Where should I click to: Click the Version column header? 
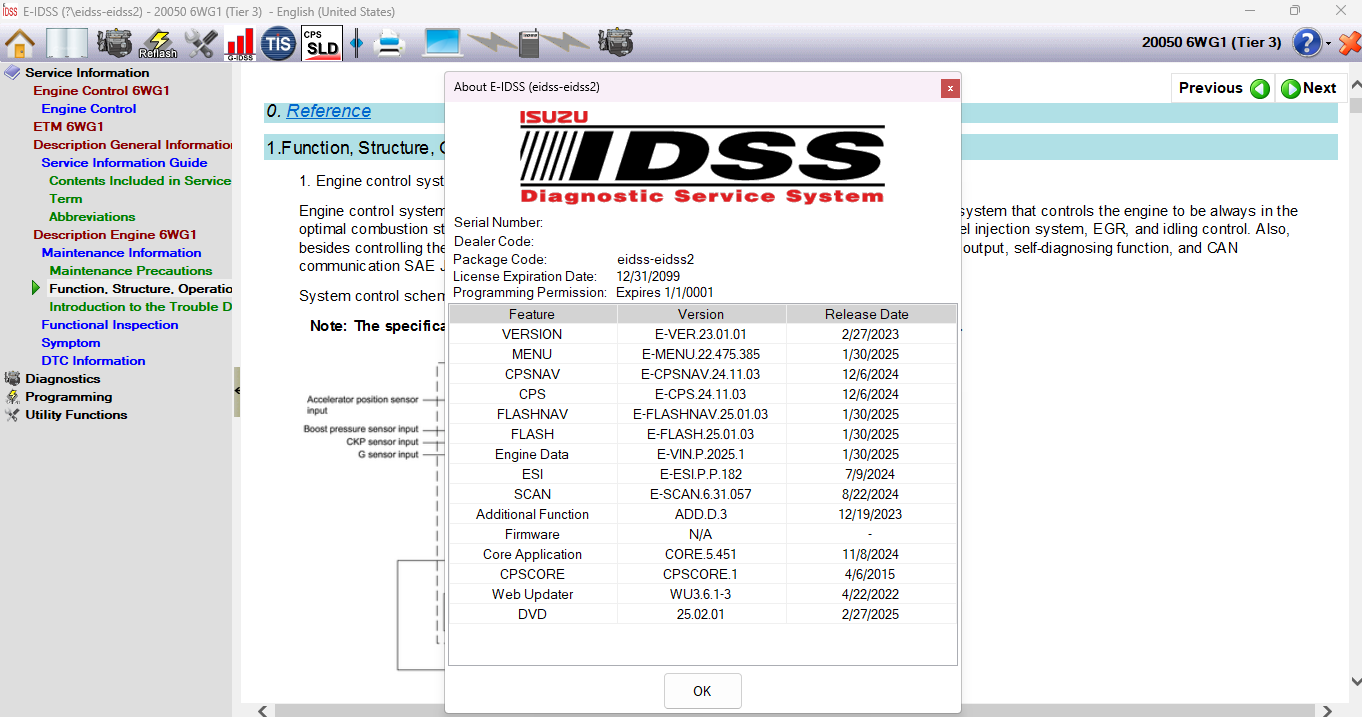701,314
